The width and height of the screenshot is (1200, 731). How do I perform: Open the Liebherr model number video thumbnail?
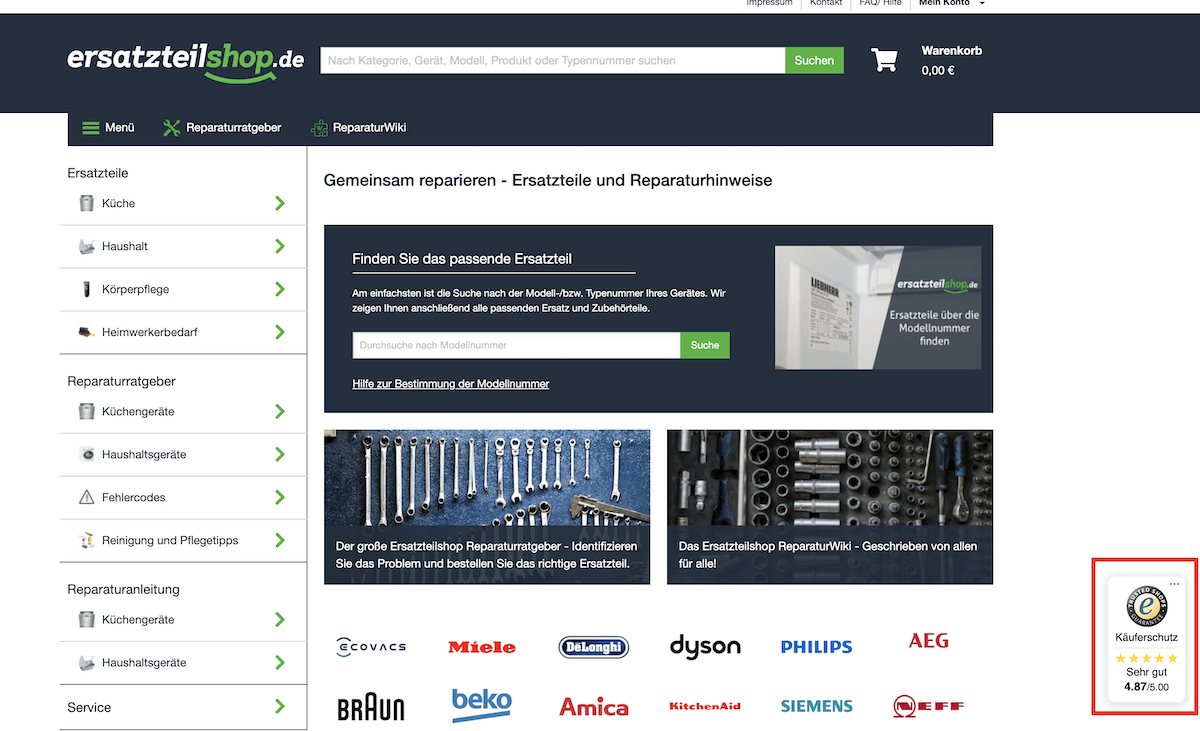tap(877, 308)
